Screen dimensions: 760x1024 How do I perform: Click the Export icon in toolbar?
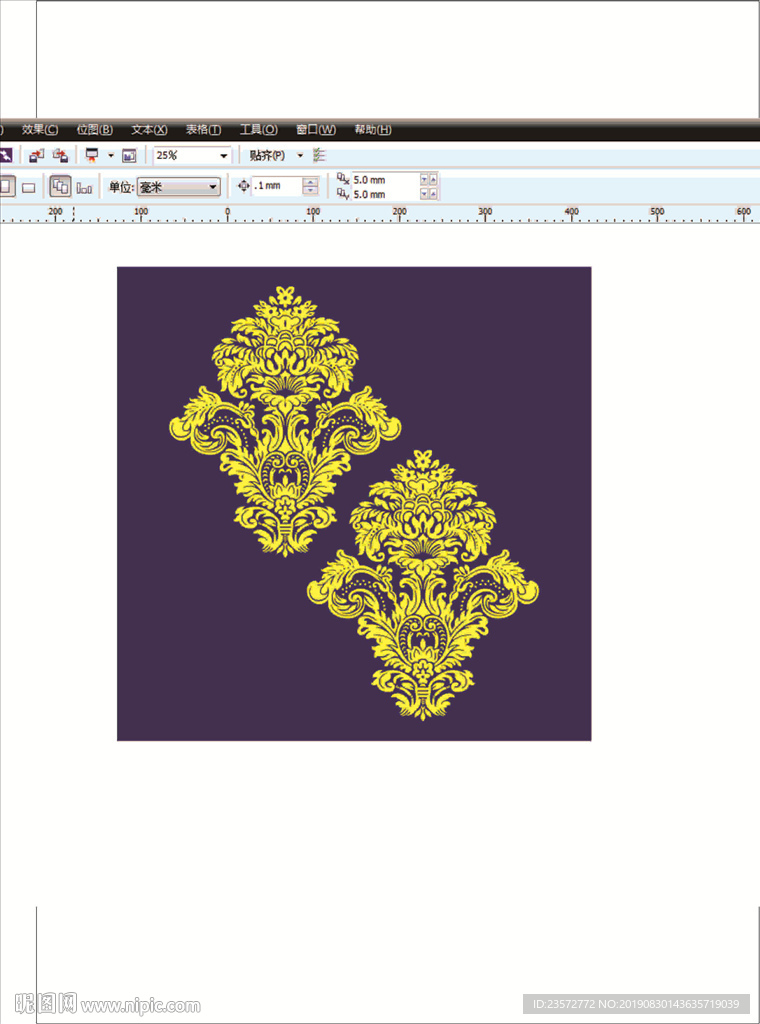pos(61,155)
